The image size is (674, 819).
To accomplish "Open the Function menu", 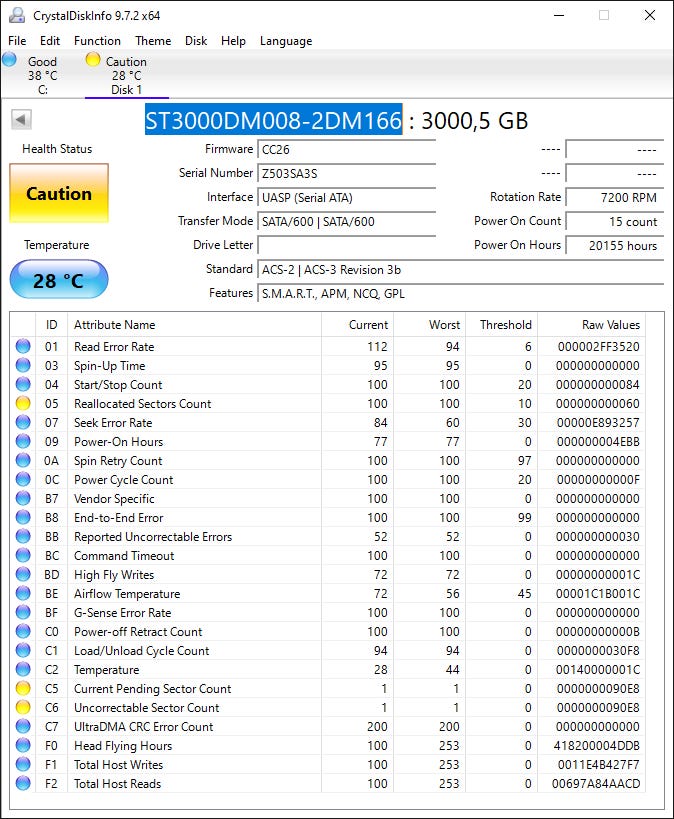I will pos(97,41).
